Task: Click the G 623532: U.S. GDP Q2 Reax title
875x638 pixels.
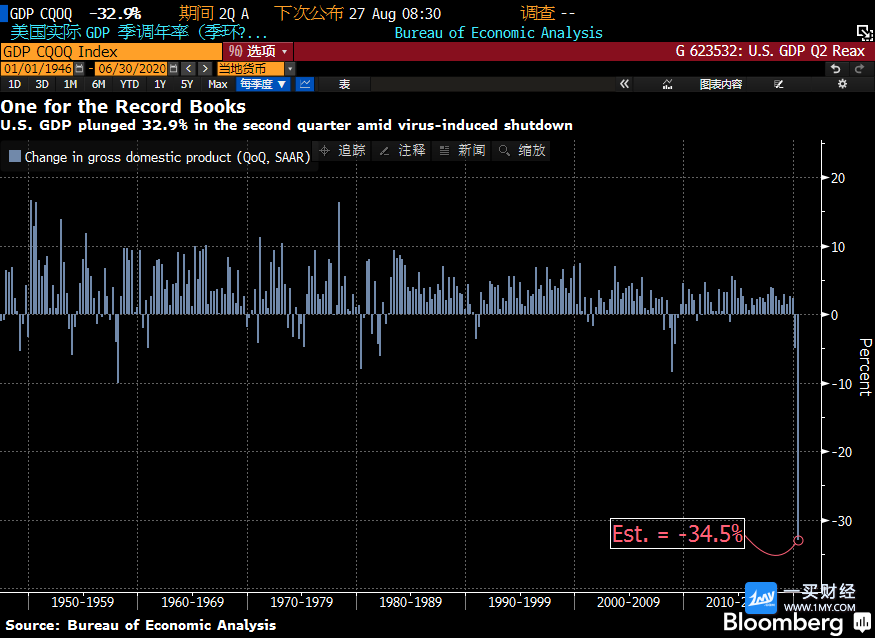Action: click(770, 51)
